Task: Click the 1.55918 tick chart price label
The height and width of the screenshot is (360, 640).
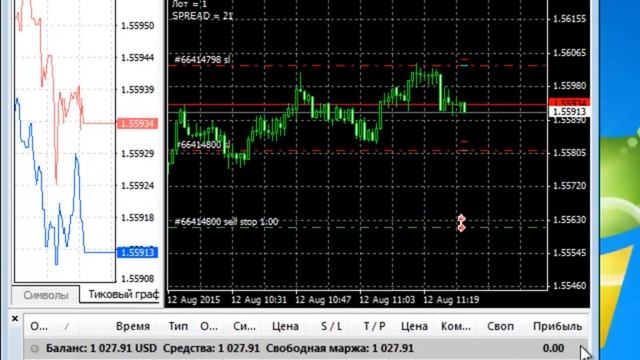Action: pyautogui.click(x=138, y=218)
